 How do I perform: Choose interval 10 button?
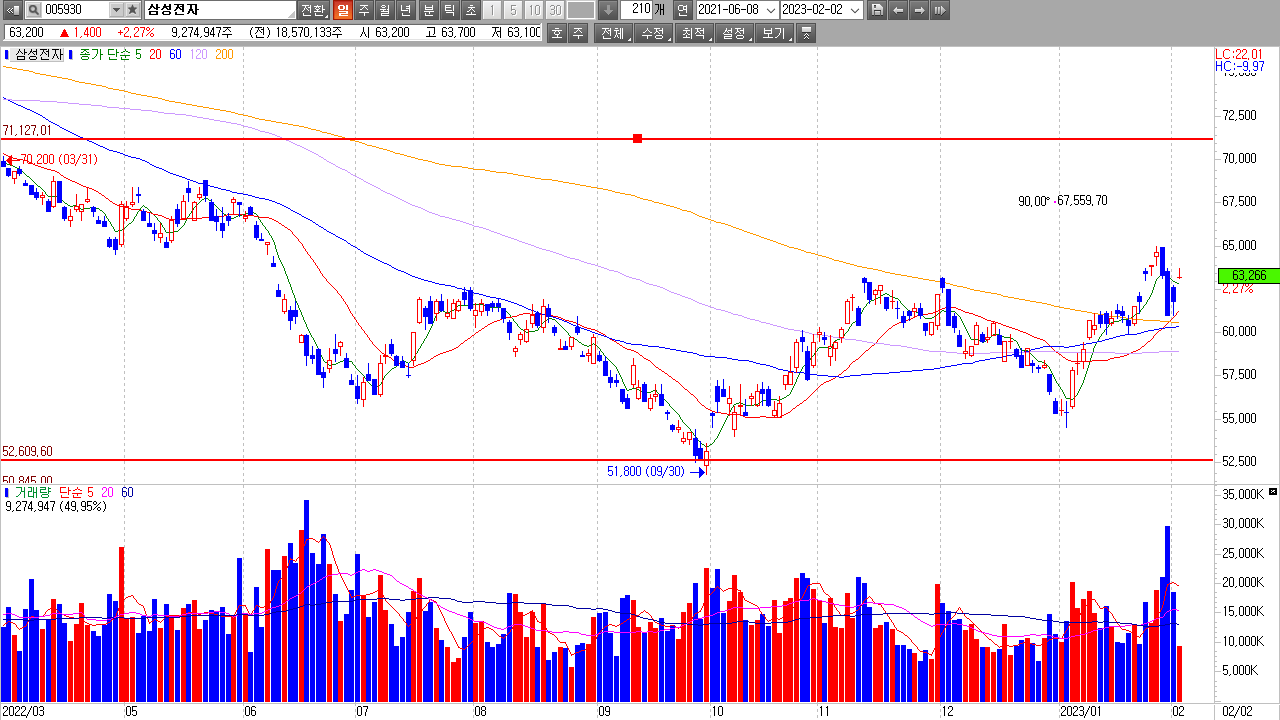[533, 10]
